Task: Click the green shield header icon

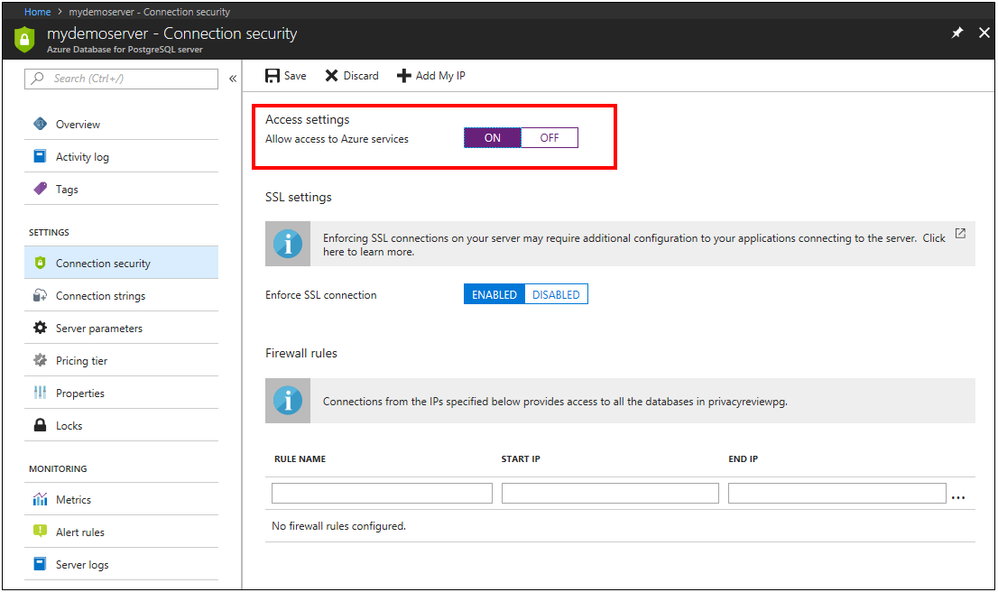Action: (24, 39)
